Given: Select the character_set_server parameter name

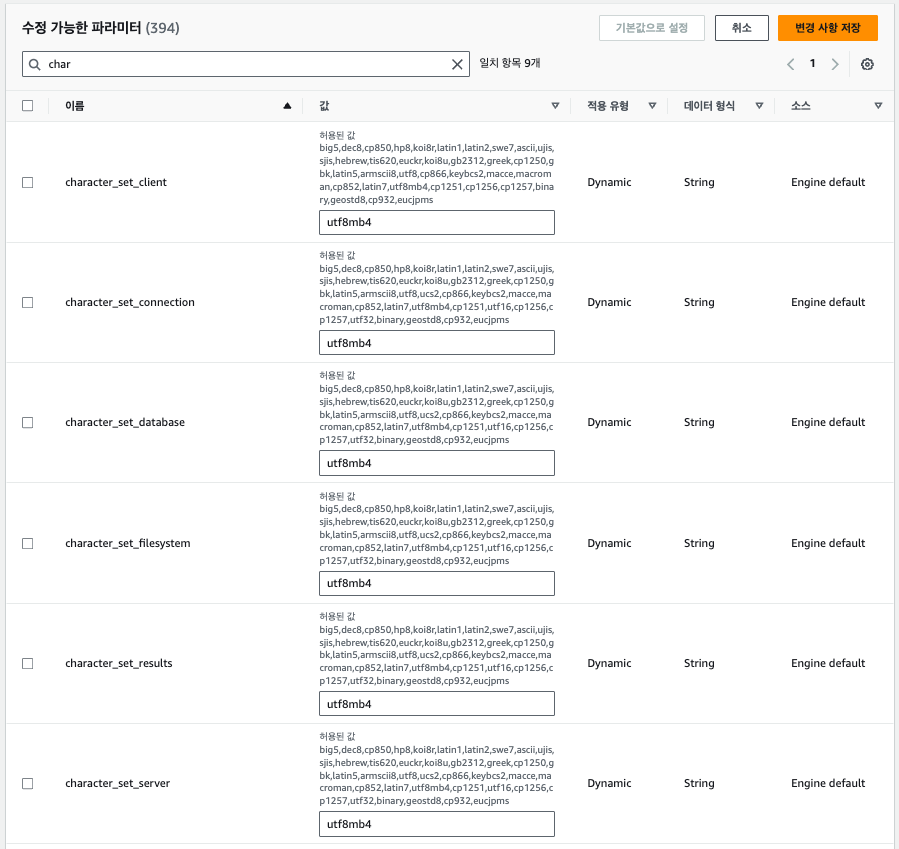Looking at the screenshot, I should click(118, 783).
